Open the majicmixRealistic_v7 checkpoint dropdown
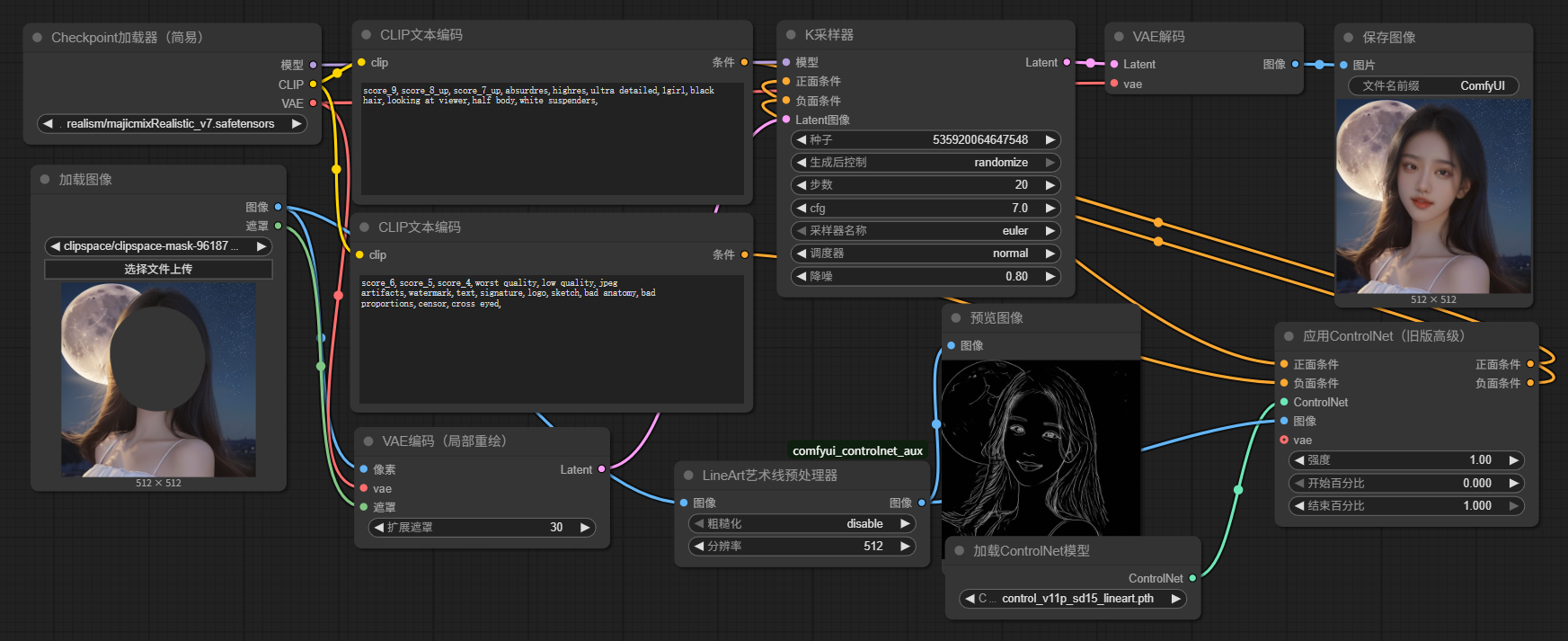The image size is (1568, 641). pos(172,123)
